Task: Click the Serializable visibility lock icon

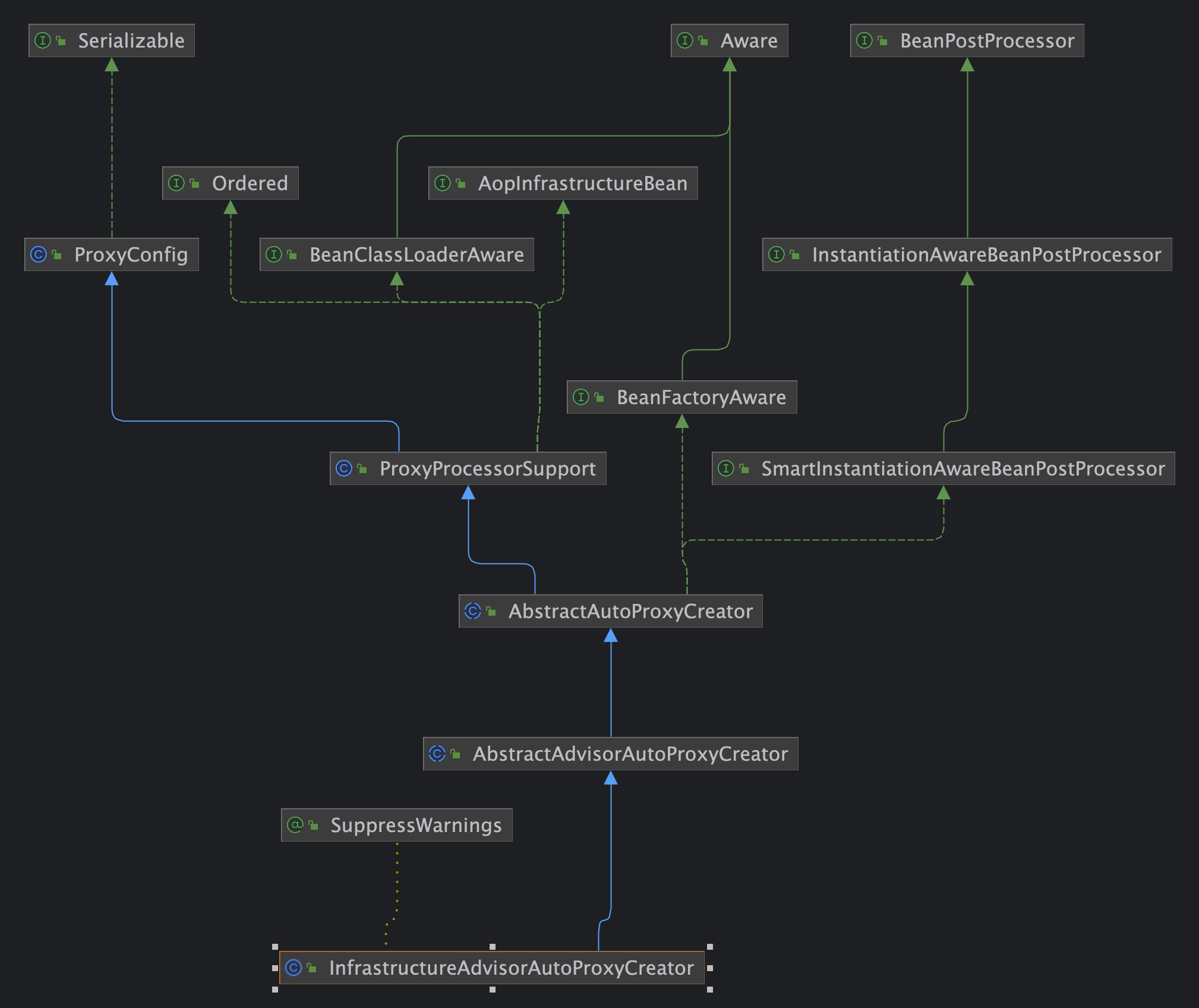Action: tap(61, 40)
